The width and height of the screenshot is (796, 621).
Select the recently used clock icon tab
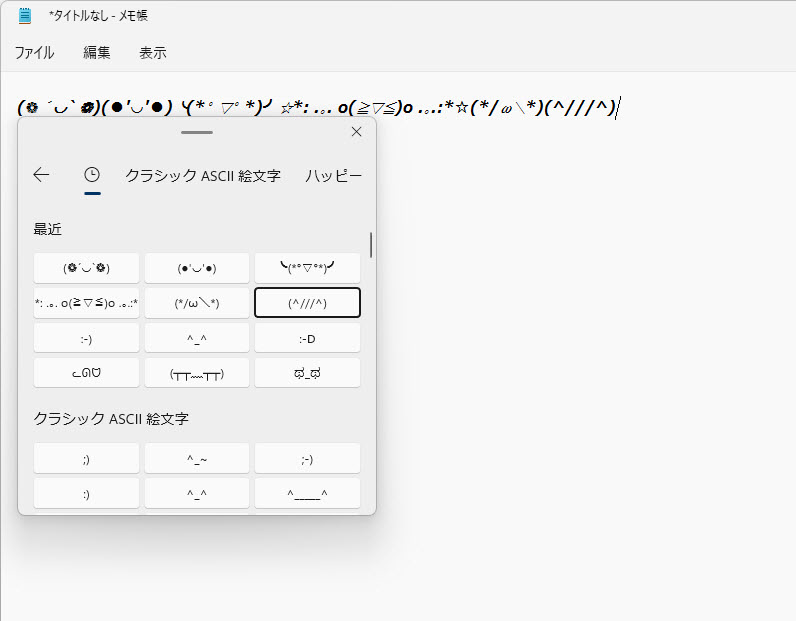point(92,175)
